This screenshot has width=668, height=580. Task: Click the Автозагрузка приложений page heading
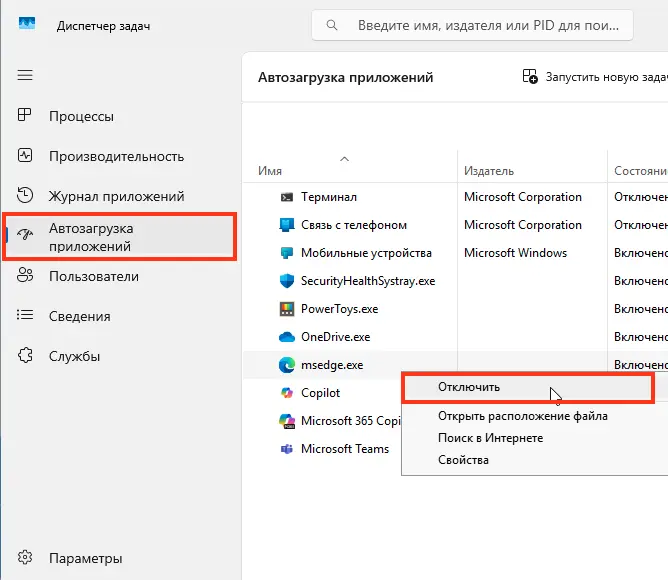pos(346,78)
